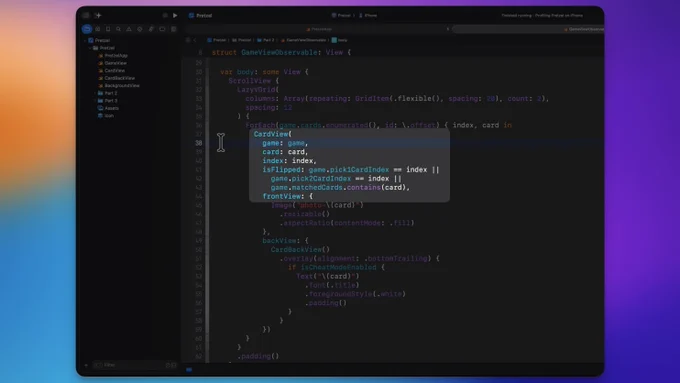Click the Stop button in toolbar
The height and width of the screenshot is (383, 680).
(x=165, y=15)
